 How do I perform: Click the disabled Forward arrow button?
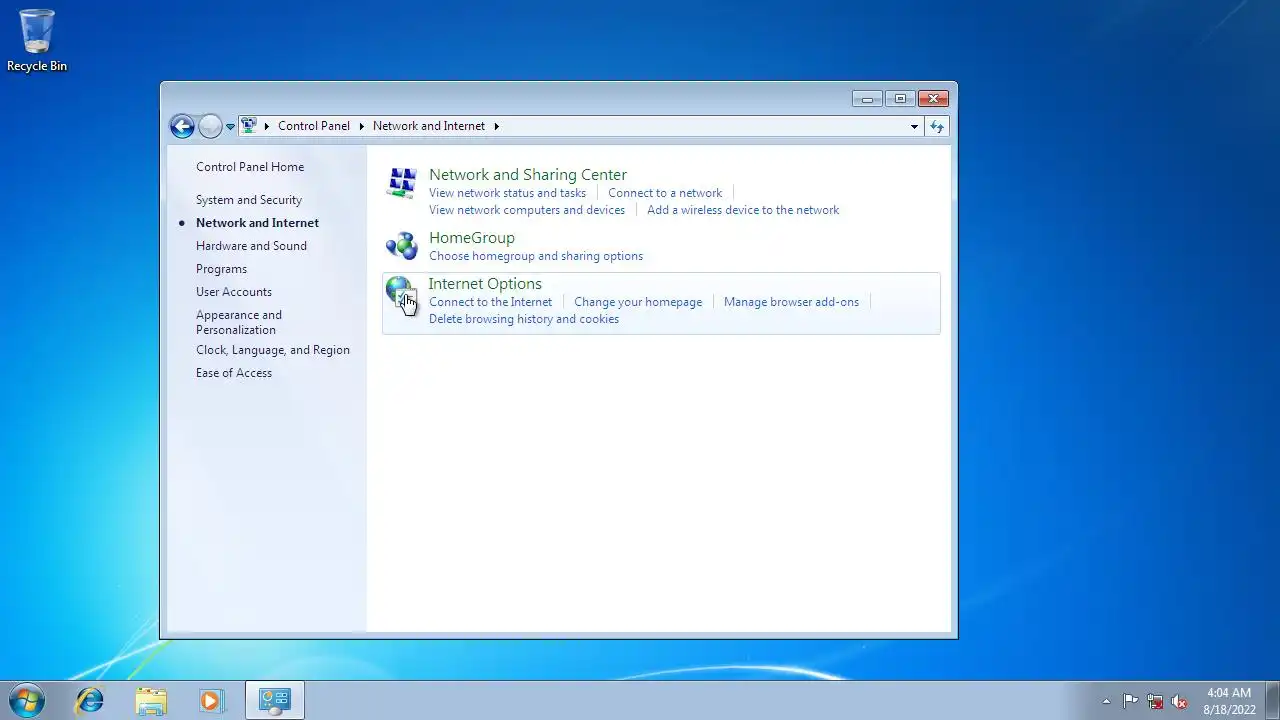pos(210,126)
